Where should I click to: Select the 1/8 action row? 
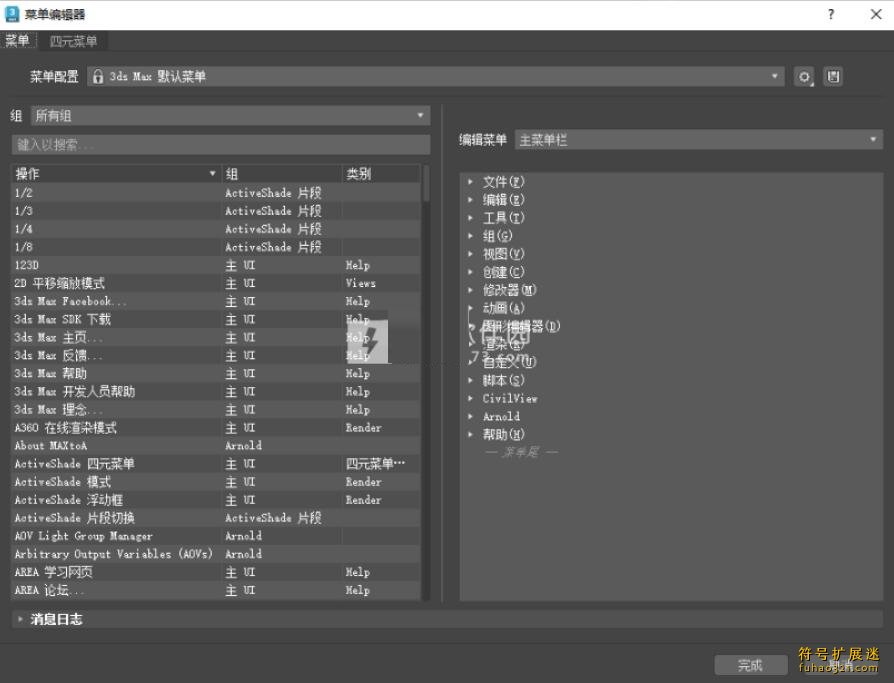coord(216,247)
